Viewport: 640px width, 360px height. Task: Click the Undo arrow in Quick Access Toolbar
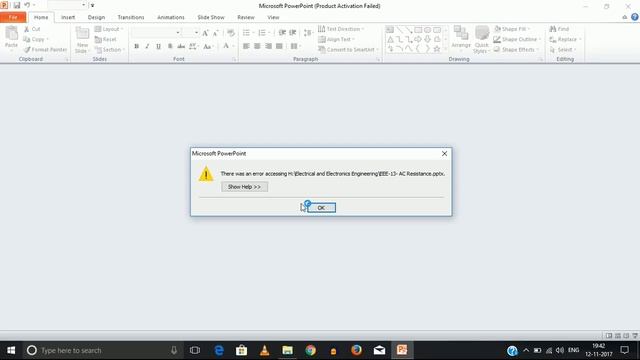pyautogui.click(x=27, y=5)
